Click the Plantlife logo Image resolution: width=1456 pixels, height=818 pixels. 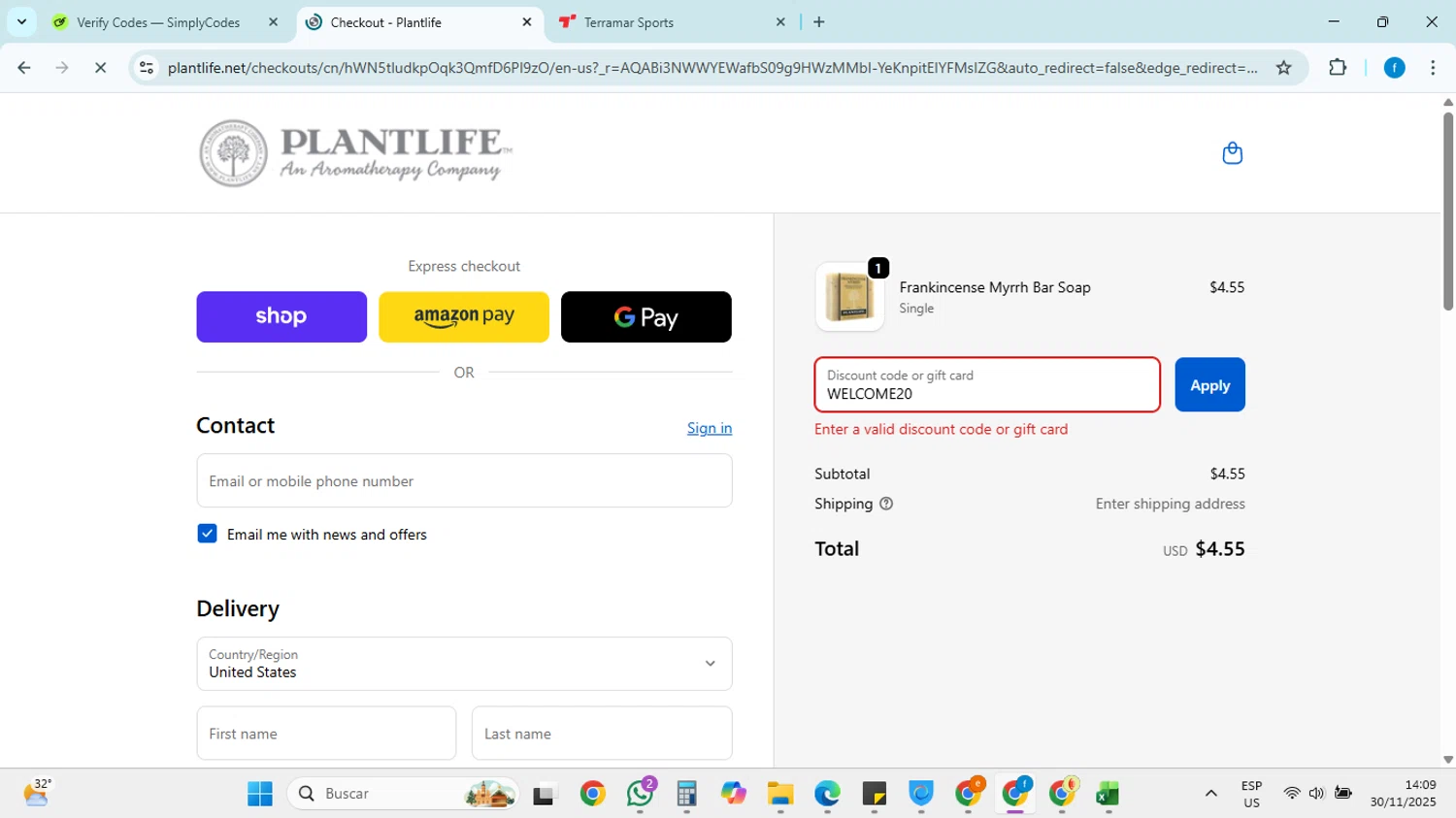coord(355,153)
